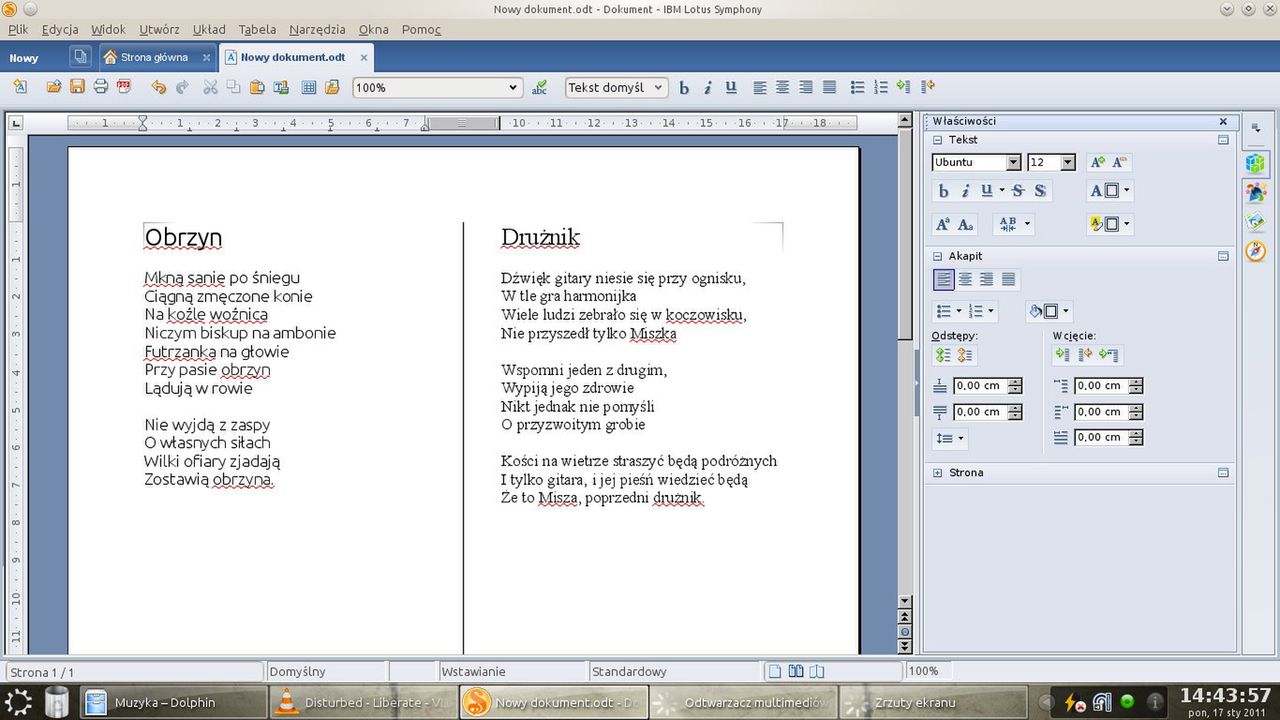Toggle italic in the main toolbar

(x=708, y=87)
